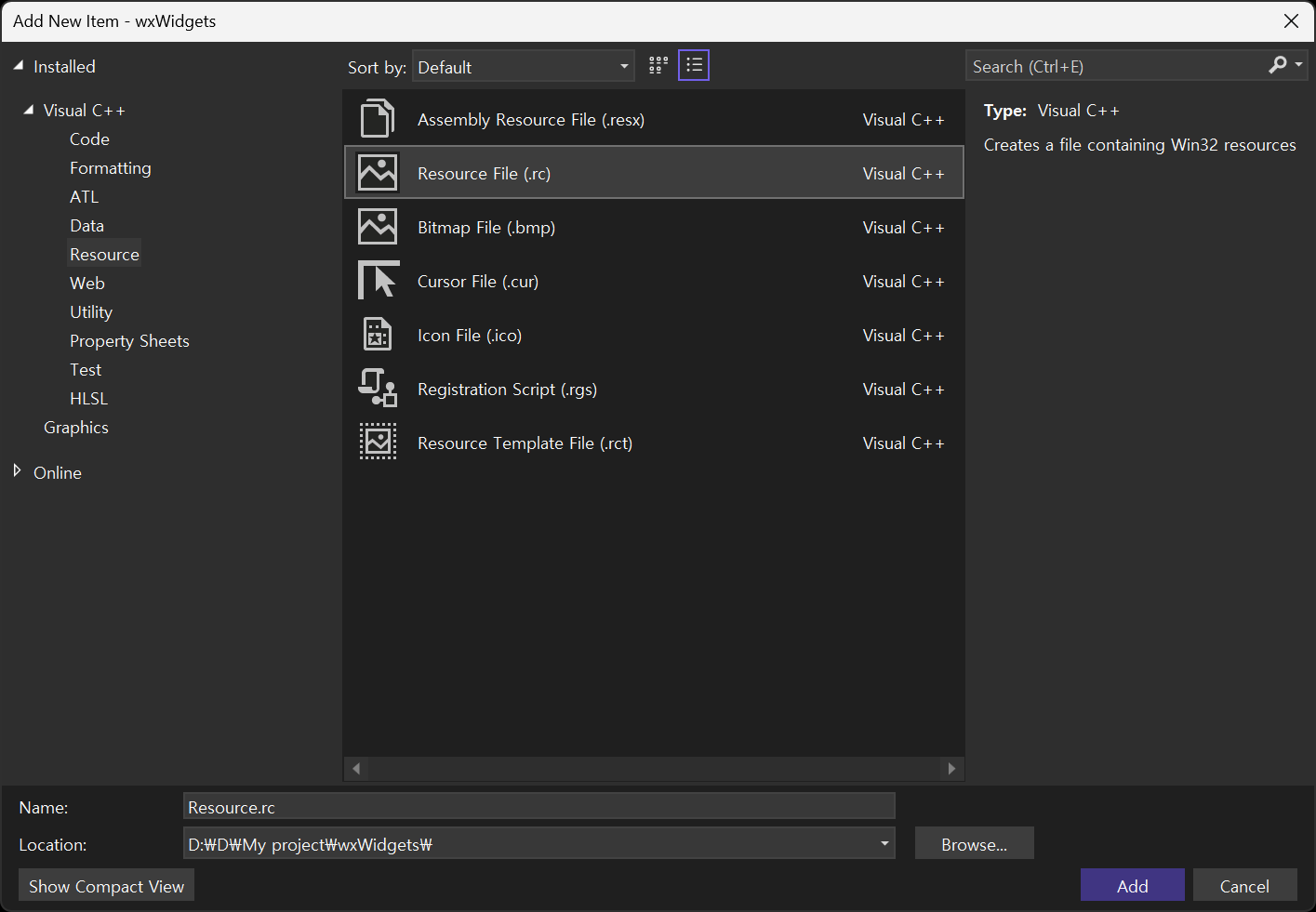Click the Cancel button
This screenshot has width=1316, height=912.
pos(1244,885)
